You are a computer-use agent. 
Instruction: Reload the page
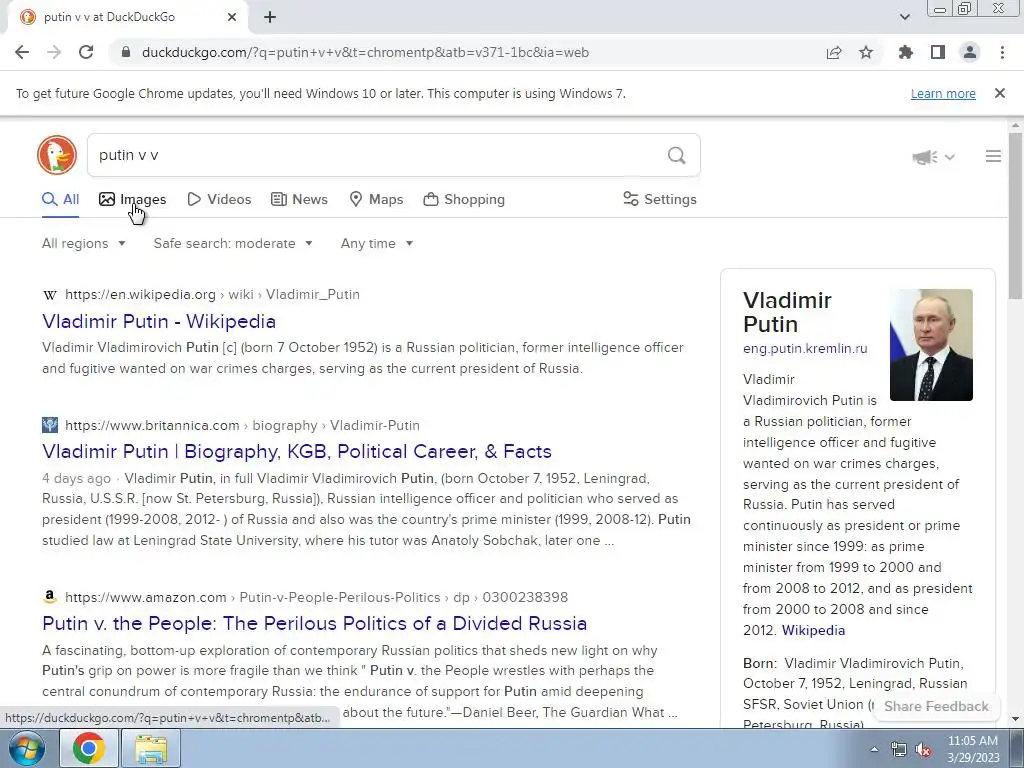click(86, 52)
